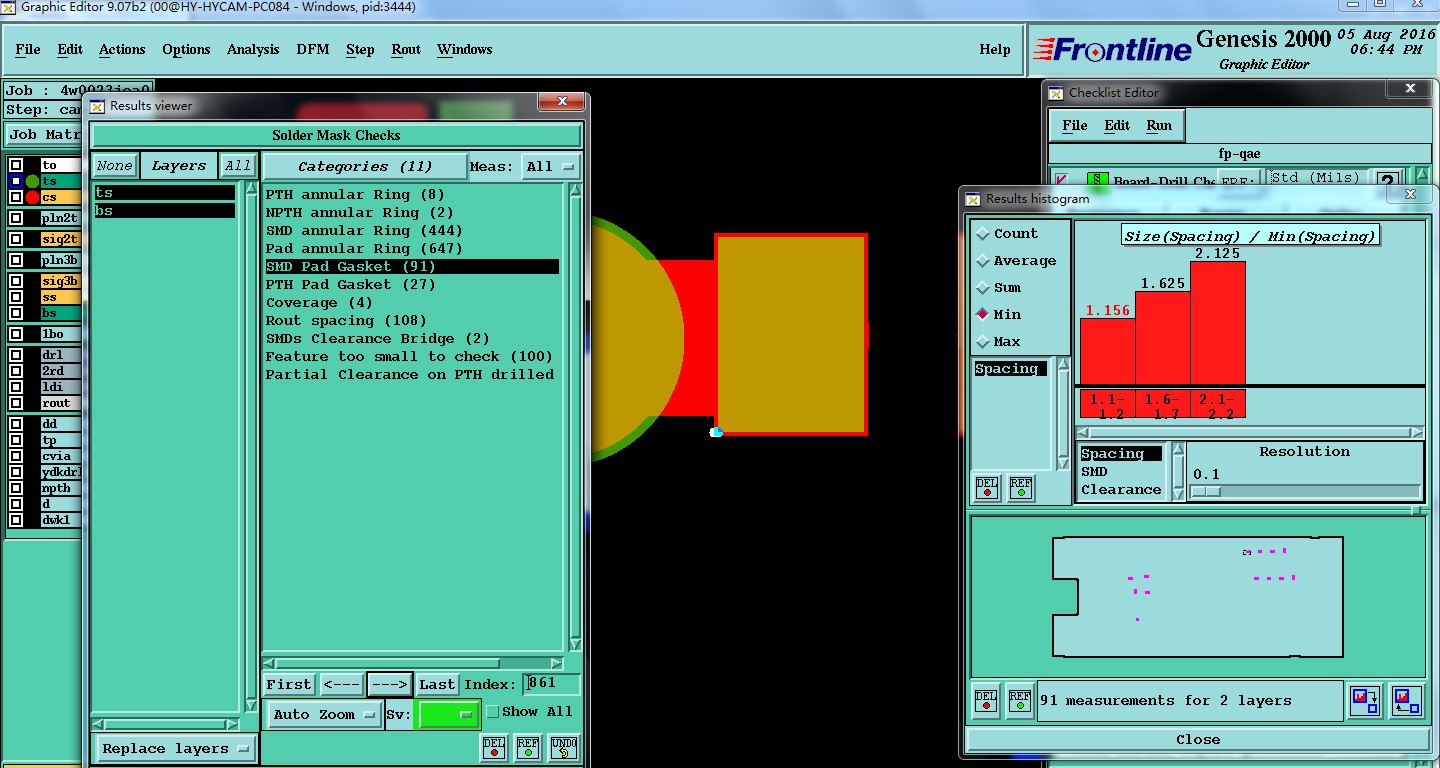Click the None layers button
The height and width of the screenshot is (768, 1440).
(x=115, y=166)
